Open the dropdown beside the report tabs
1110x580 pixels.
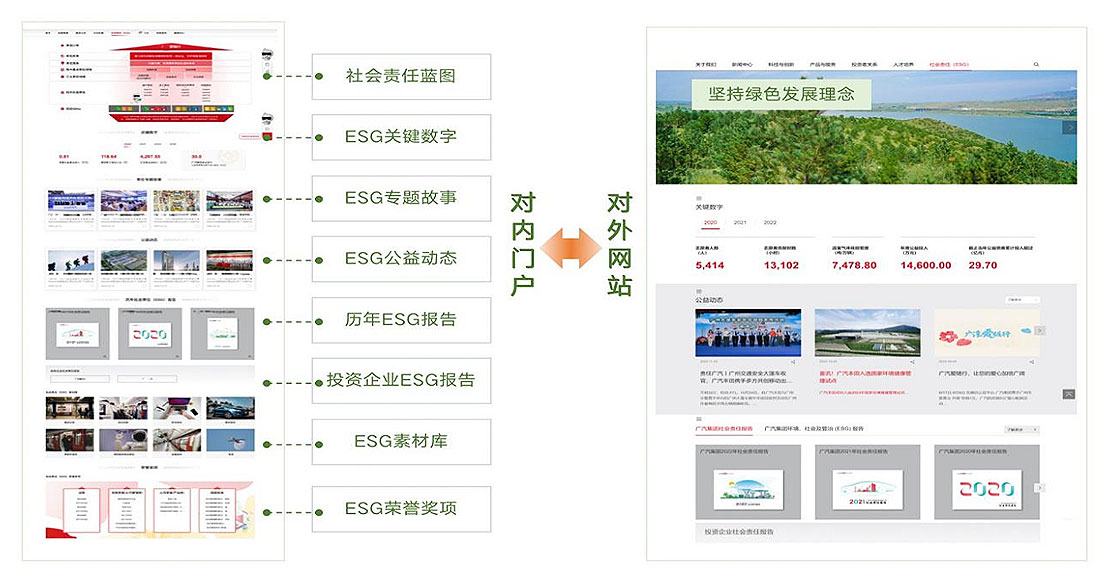point(1021,429)
